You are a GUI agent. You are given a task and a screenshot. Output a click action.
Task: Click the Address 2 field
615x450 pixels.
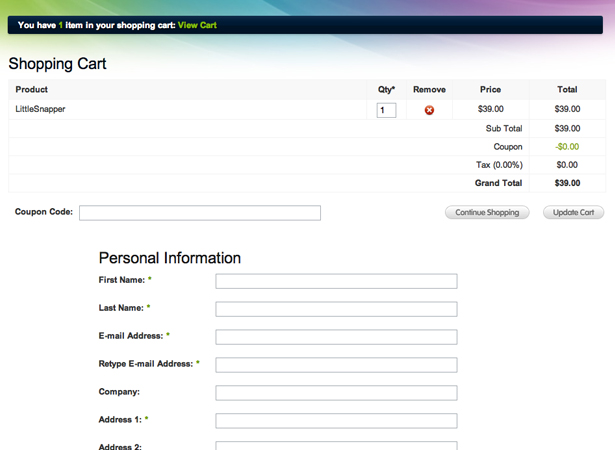(336, 445)
